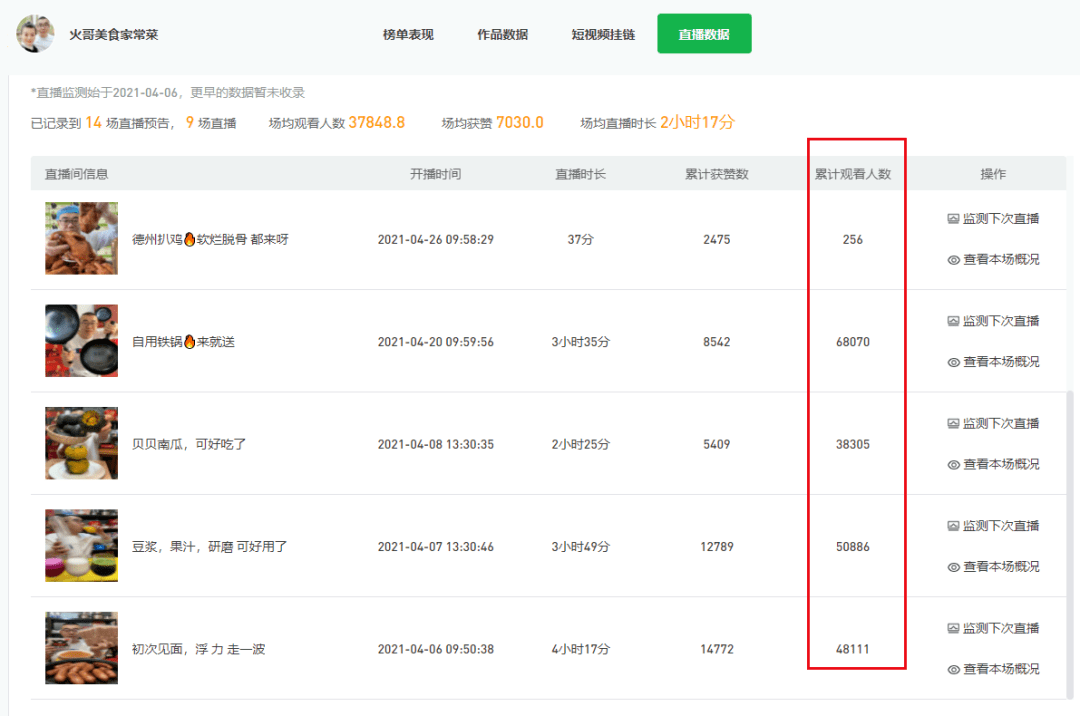
Task: Click 监测下次直播 for the 初次见面 livestream
Action: (1000, 629)
